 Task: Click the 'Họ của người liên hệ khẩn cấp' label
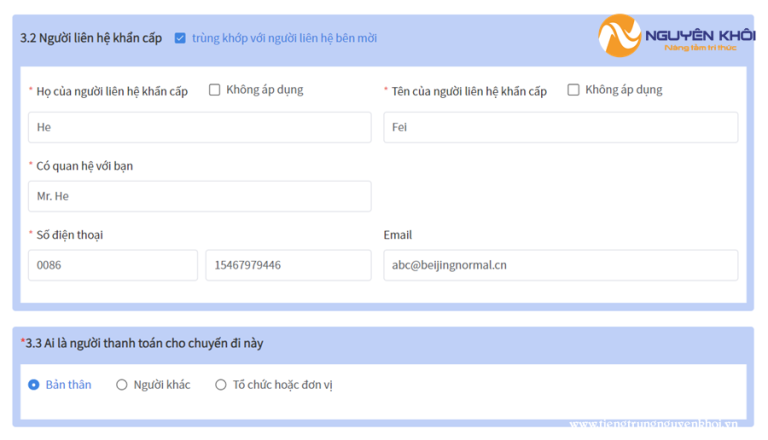pos(112,91)
